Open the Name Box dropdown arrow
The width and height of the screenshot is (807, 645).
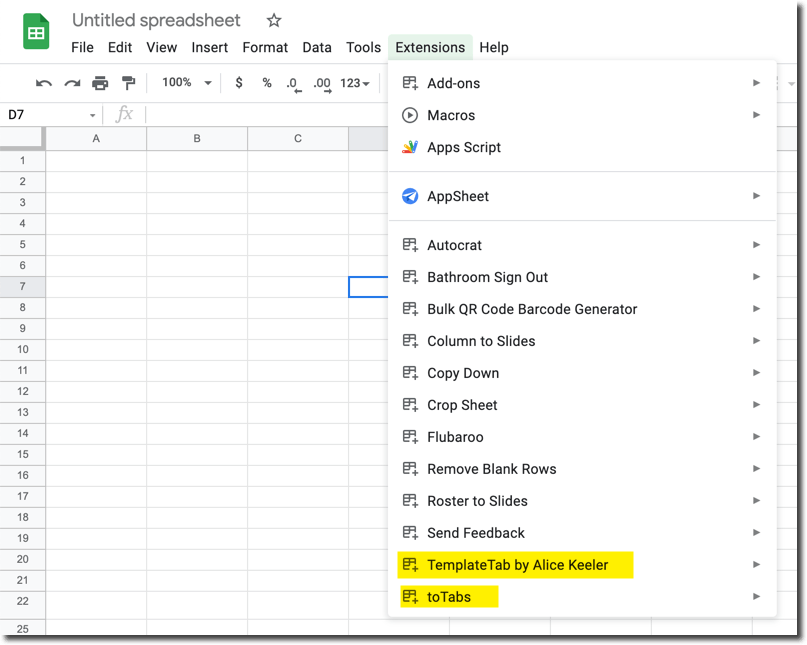tap(92, 115)
